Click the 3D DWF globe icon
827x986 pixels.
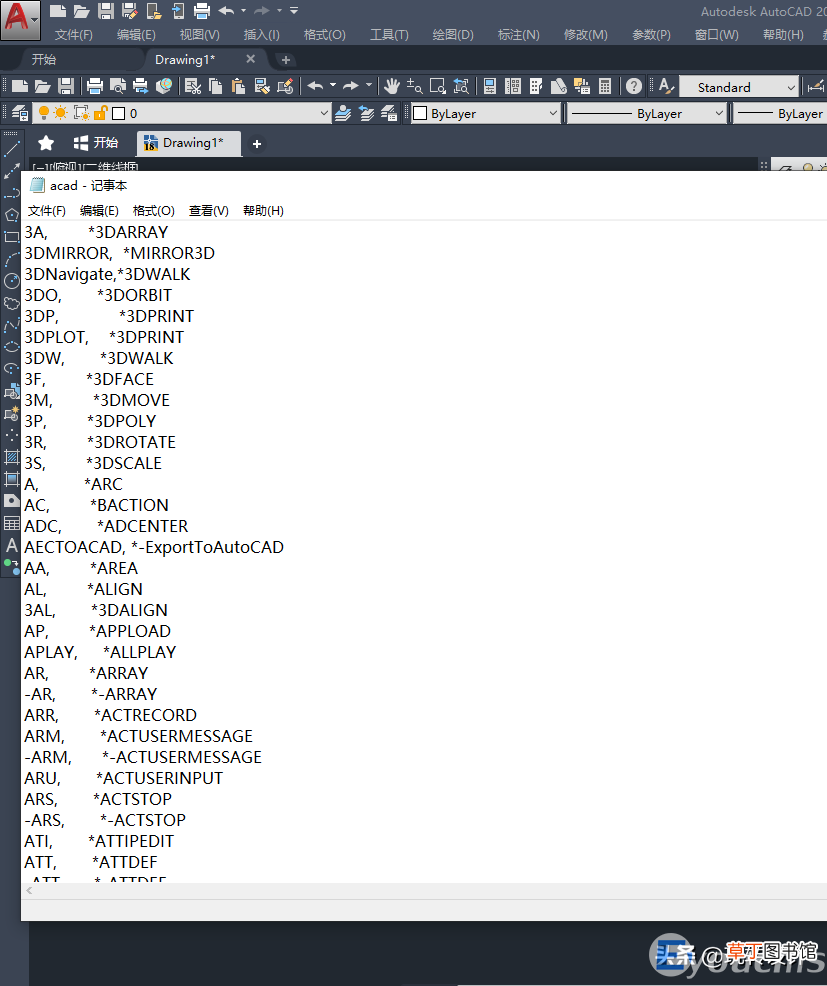coord(164,86)
